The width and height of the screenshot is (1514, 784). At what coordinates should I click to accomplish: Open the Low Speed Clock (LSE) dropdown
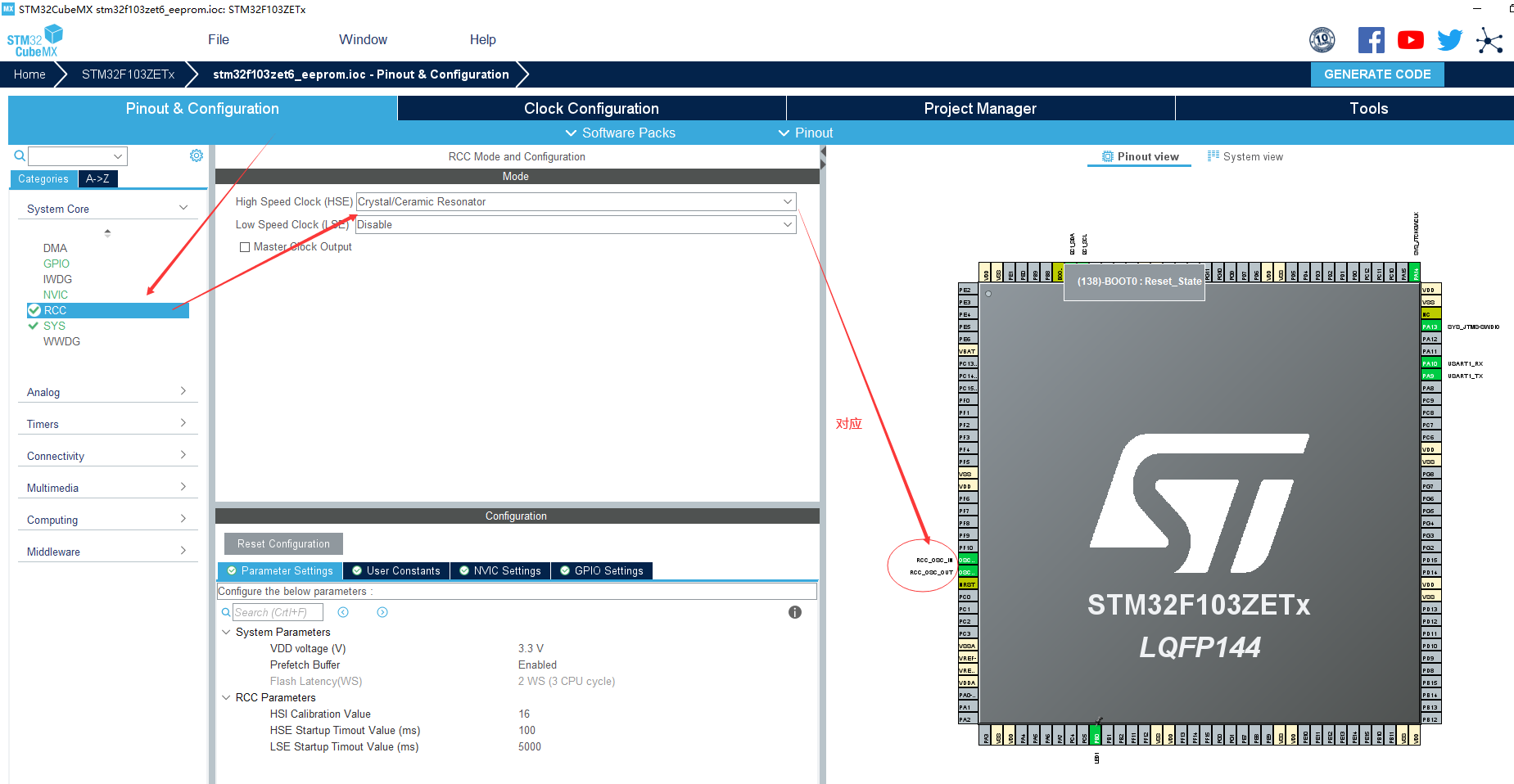pyautogui.click(x=785, y=224)
